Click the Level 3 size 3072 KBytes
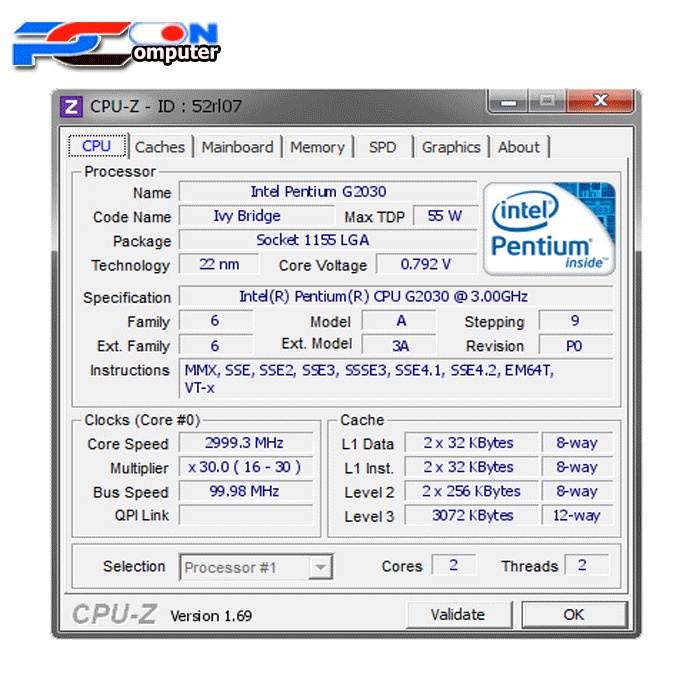Viewport: 700px width, 700px height. click(471, 515)
